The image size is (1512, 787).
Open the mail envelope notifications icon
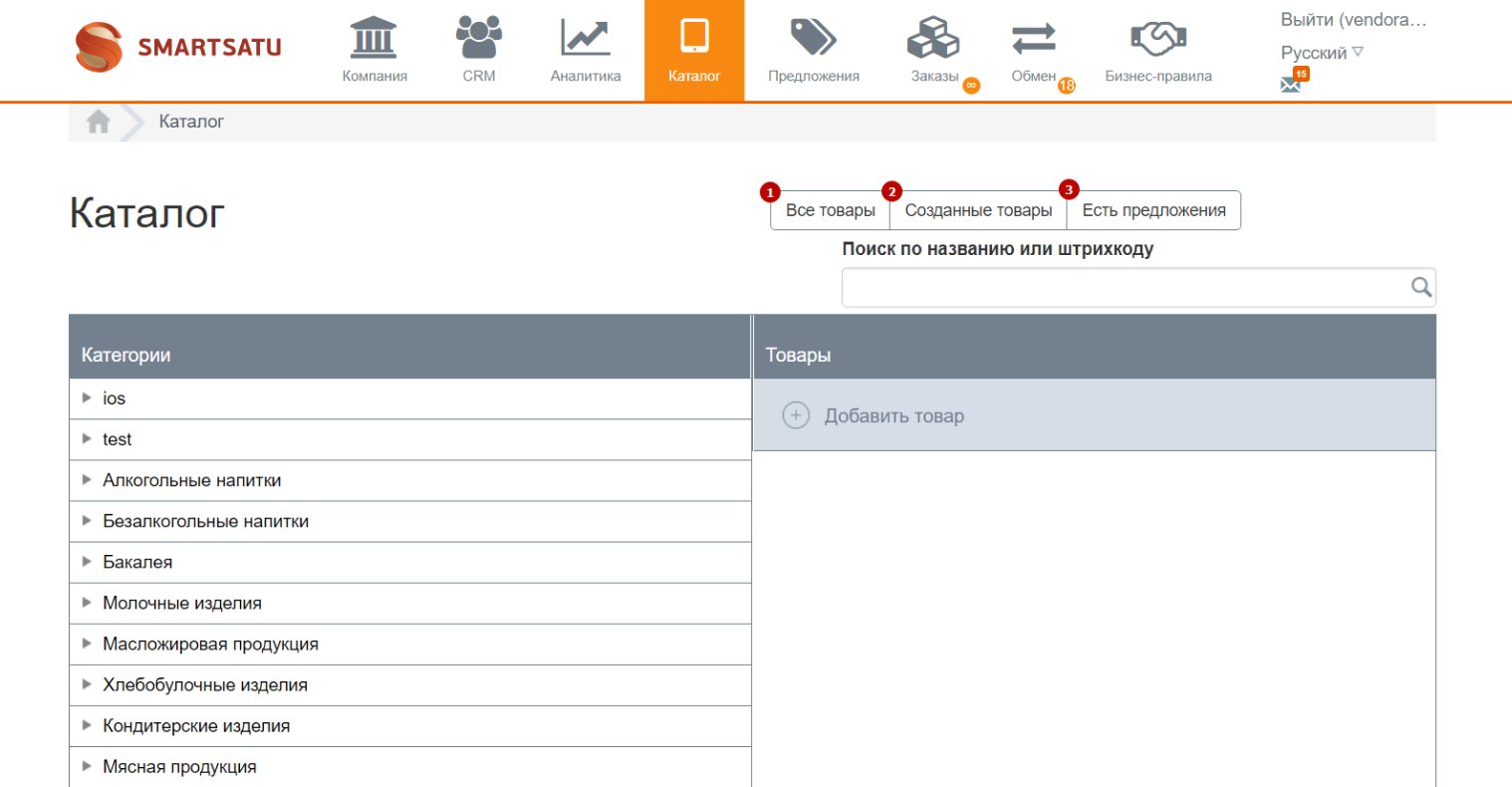pyautogui.click(x=1291, y=86)
